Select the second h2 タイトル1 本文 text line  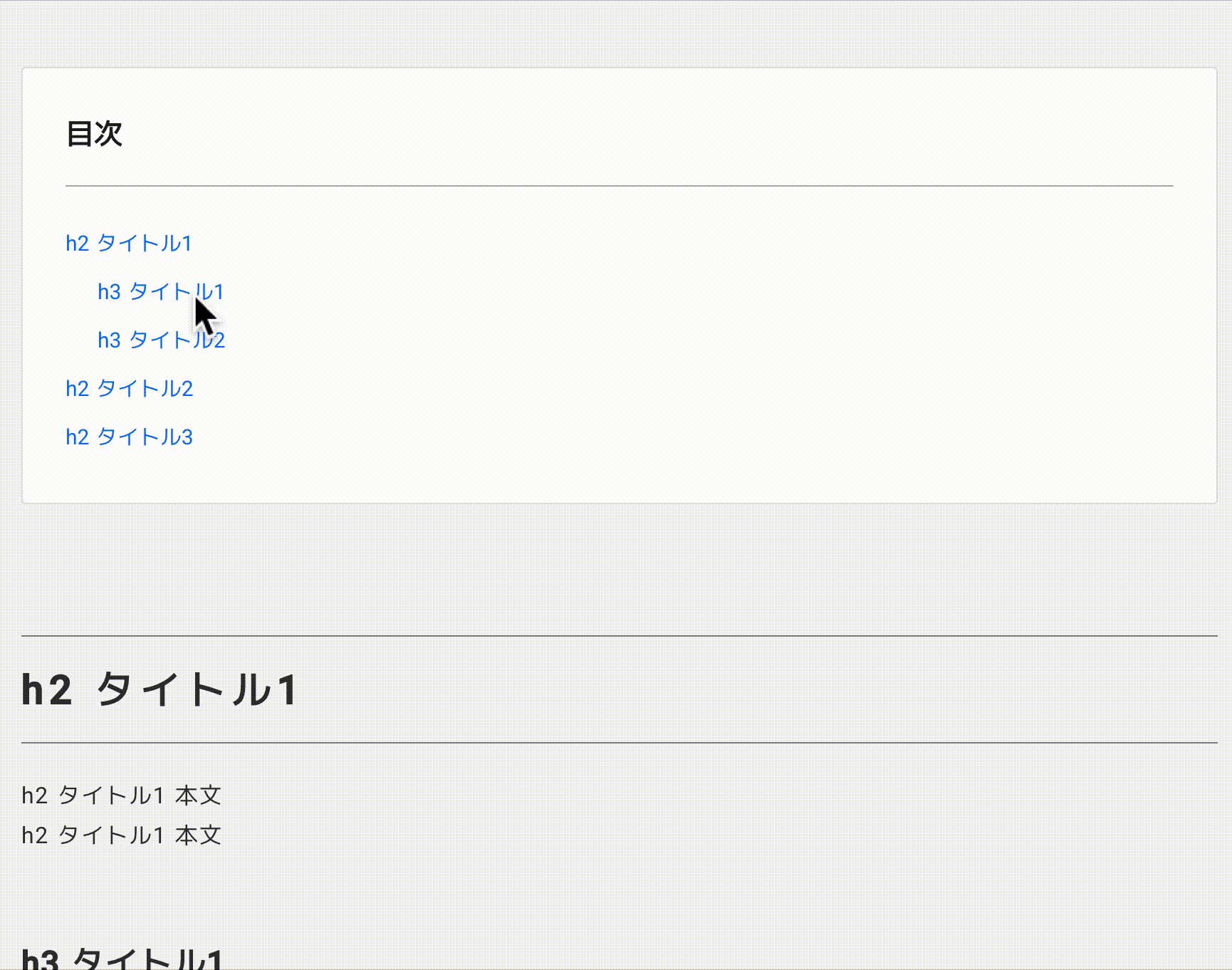tap(121, 834)
